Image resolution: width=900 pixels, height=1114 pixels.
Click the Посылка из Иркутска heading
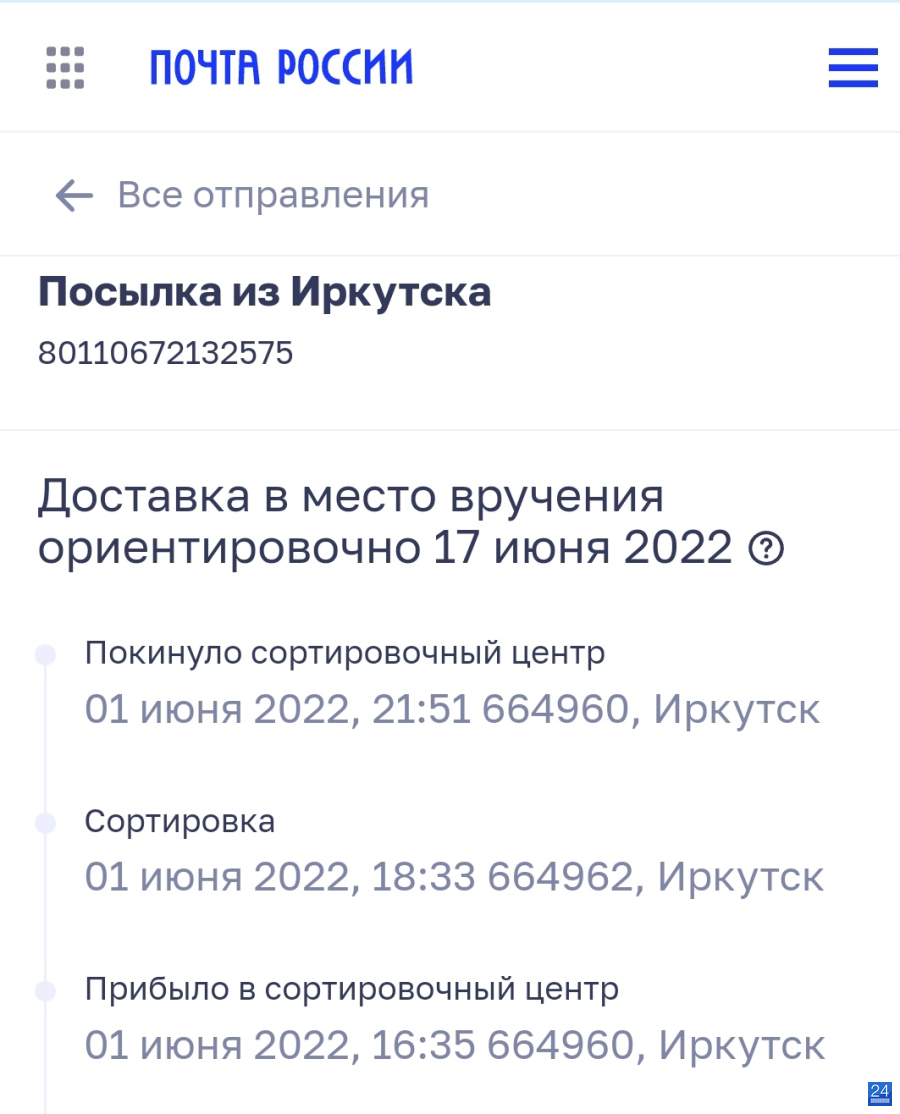tap(264, 292)
